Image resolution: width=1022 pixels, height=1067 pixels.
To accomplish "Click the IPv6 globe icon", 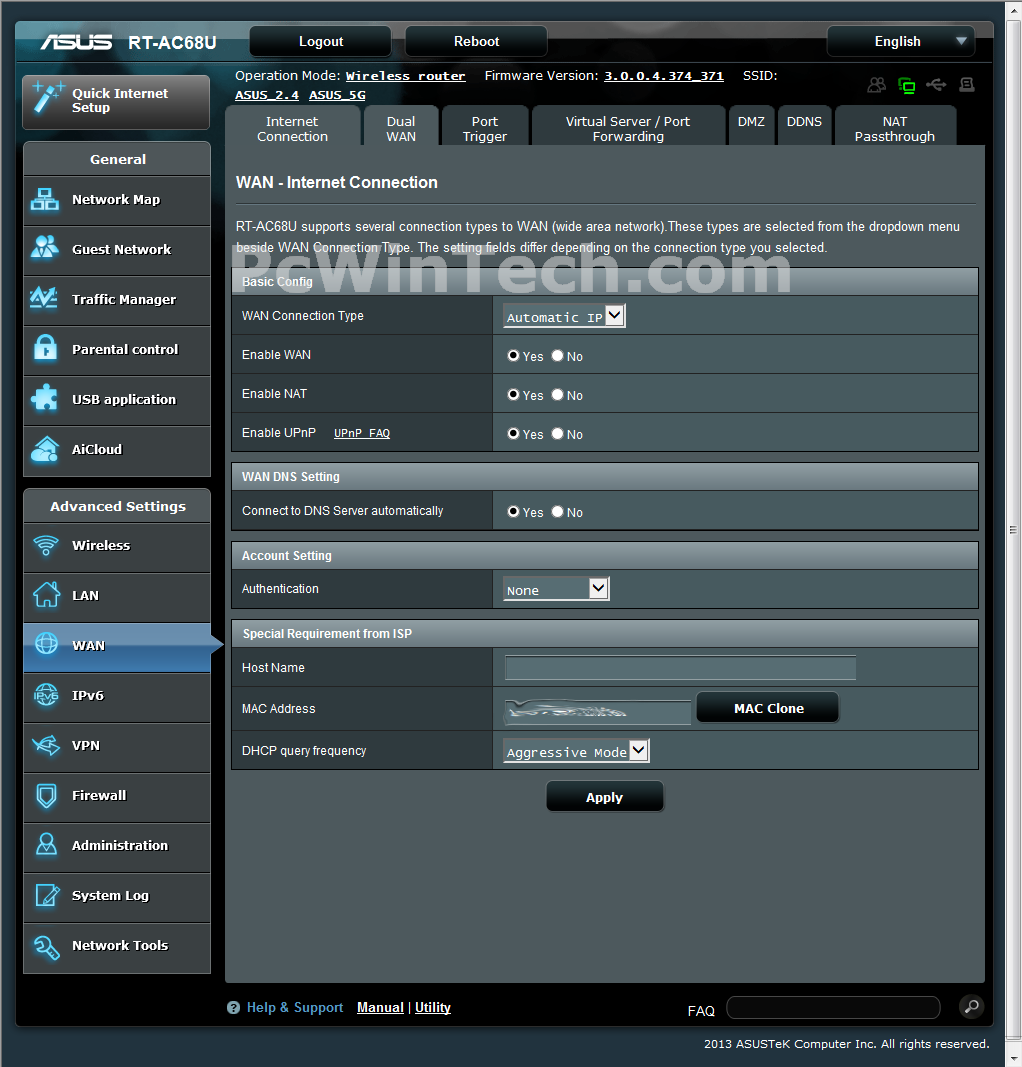I will [46, 695].
